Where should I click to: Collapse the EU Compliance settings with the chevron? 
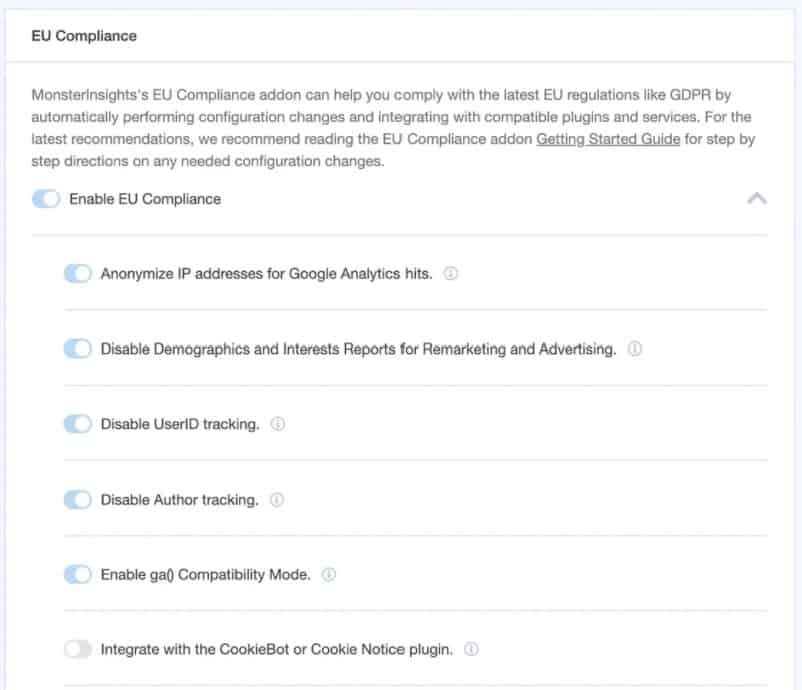[x=758, y=198]
